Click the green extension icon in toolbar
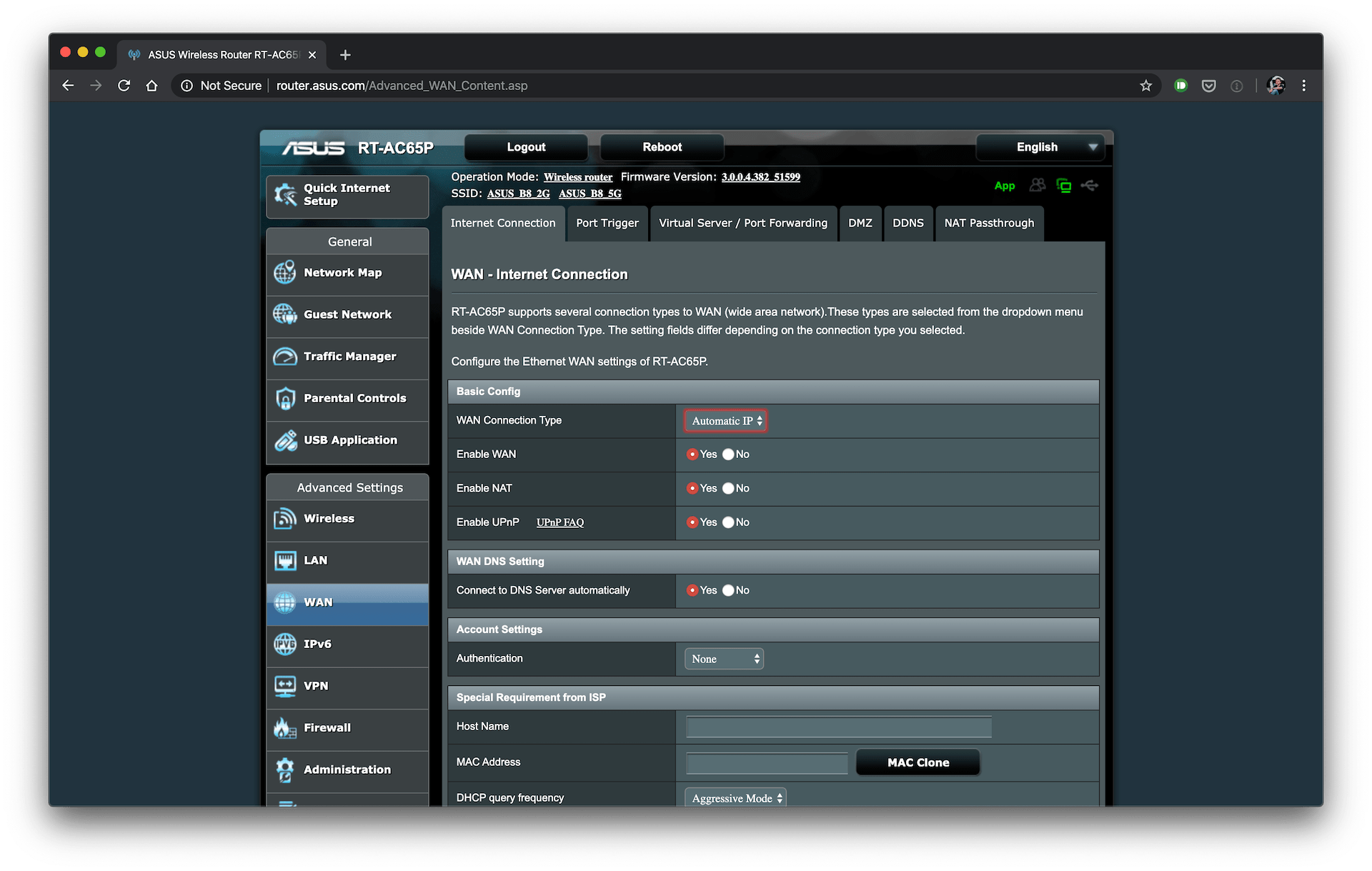The width and height of the screenshot is (1372, 871). 1181,86
